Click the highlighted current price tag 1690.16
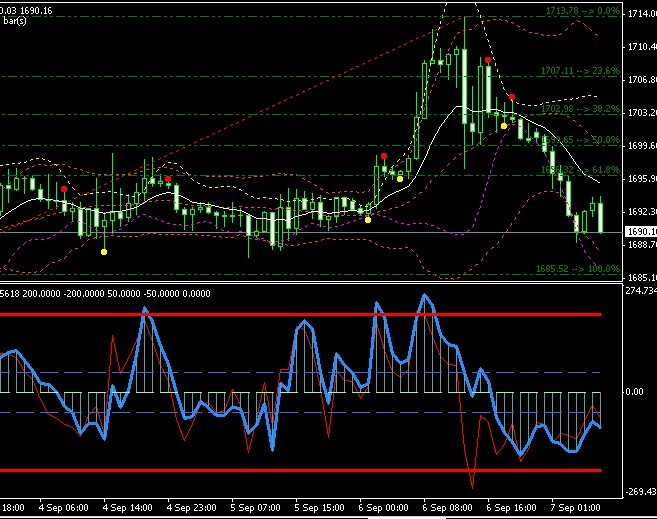Viewport: 657px width, 519px height. [x=641, y=232]
